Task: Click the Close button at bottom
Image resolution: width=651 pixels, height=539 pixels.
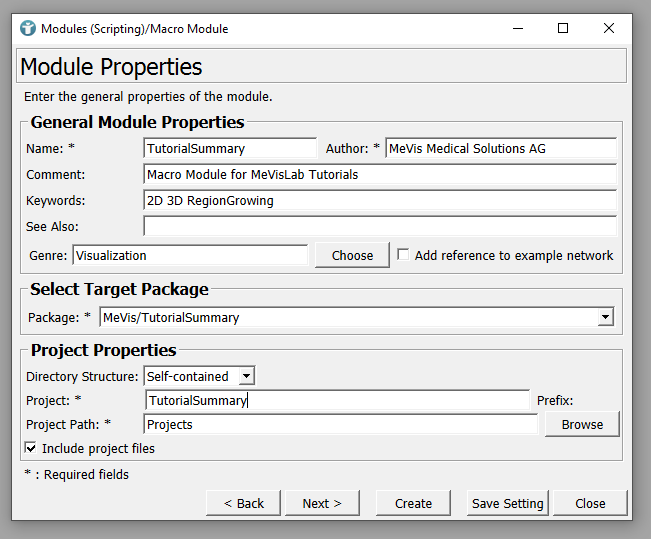Action: tap(590, 503)
